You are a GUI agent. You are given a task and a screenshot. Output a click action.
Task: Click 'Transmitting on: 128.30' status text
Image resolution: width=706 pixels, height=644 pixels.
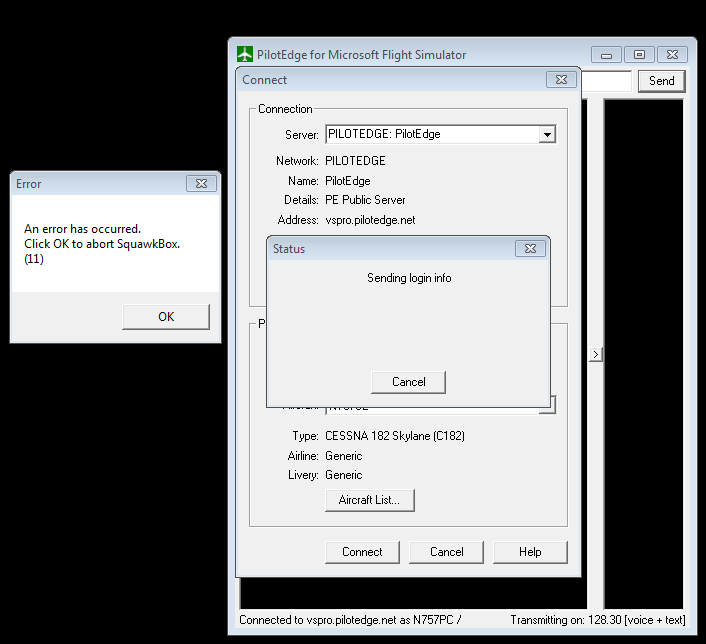(x=598, y=620)
